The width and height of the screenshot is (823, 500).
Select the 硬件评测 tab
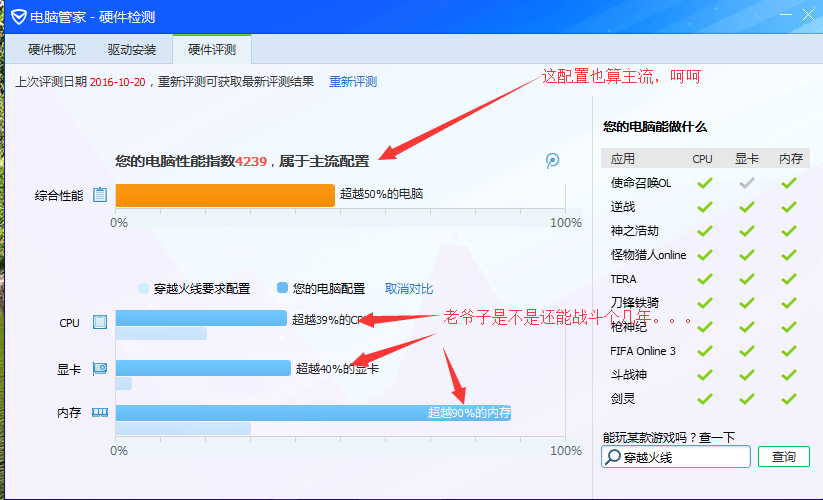tap(212, 49)
